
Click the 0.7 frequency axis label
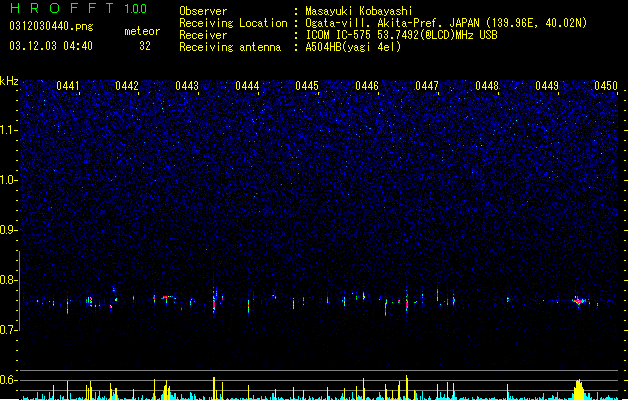9,330
